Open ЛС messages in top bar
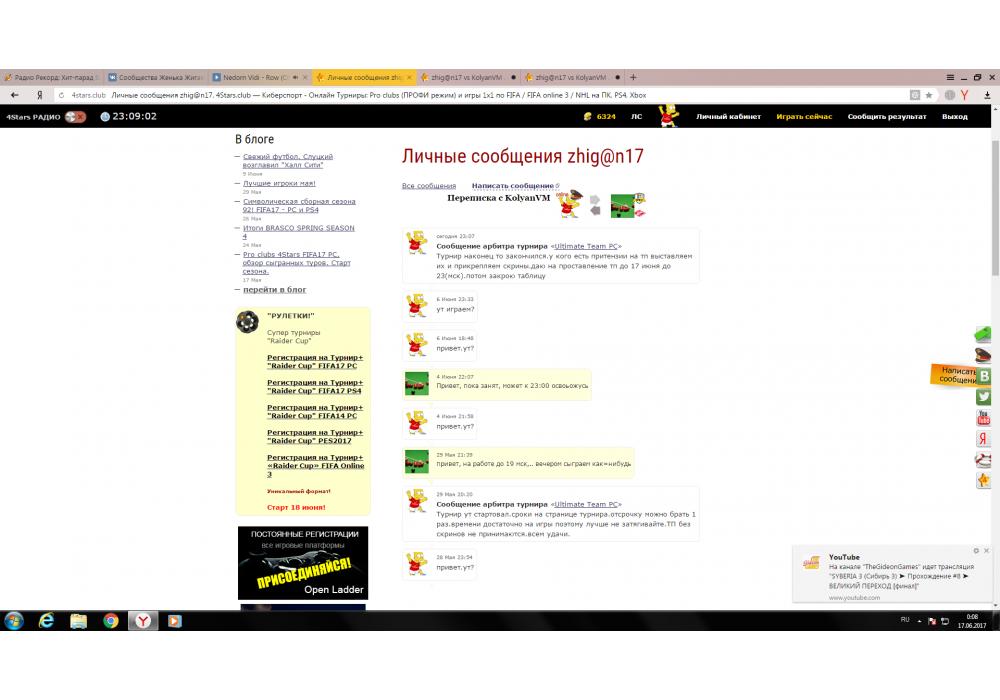 click(x=636, y=117)
